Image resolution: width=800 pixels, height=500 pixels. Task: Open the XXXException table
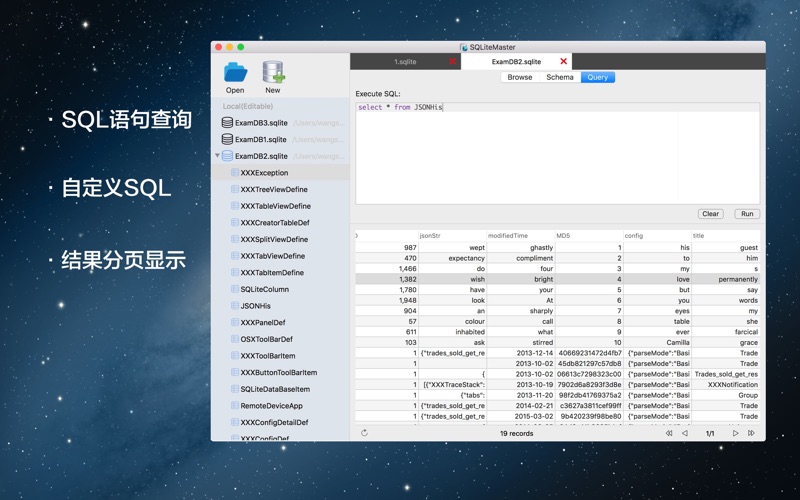(x=264, y=172)
